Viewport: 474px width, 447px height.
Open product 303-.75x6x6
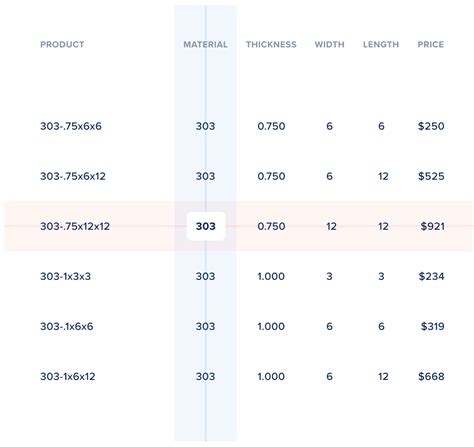(x=71, y=126)
